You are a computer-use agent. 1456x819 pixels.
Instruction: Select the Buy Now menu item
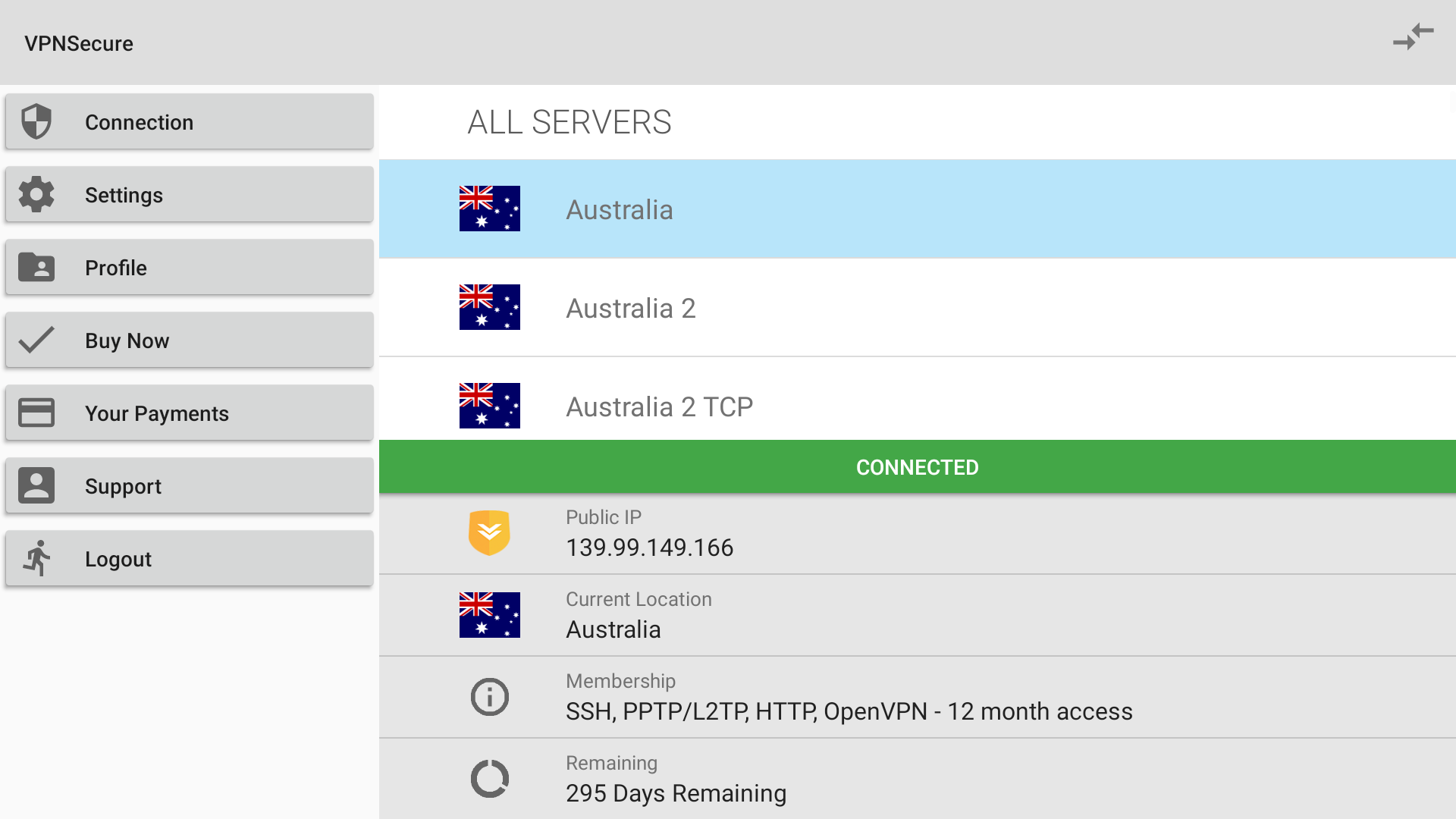pyautogui.click(x=190, y=340)
